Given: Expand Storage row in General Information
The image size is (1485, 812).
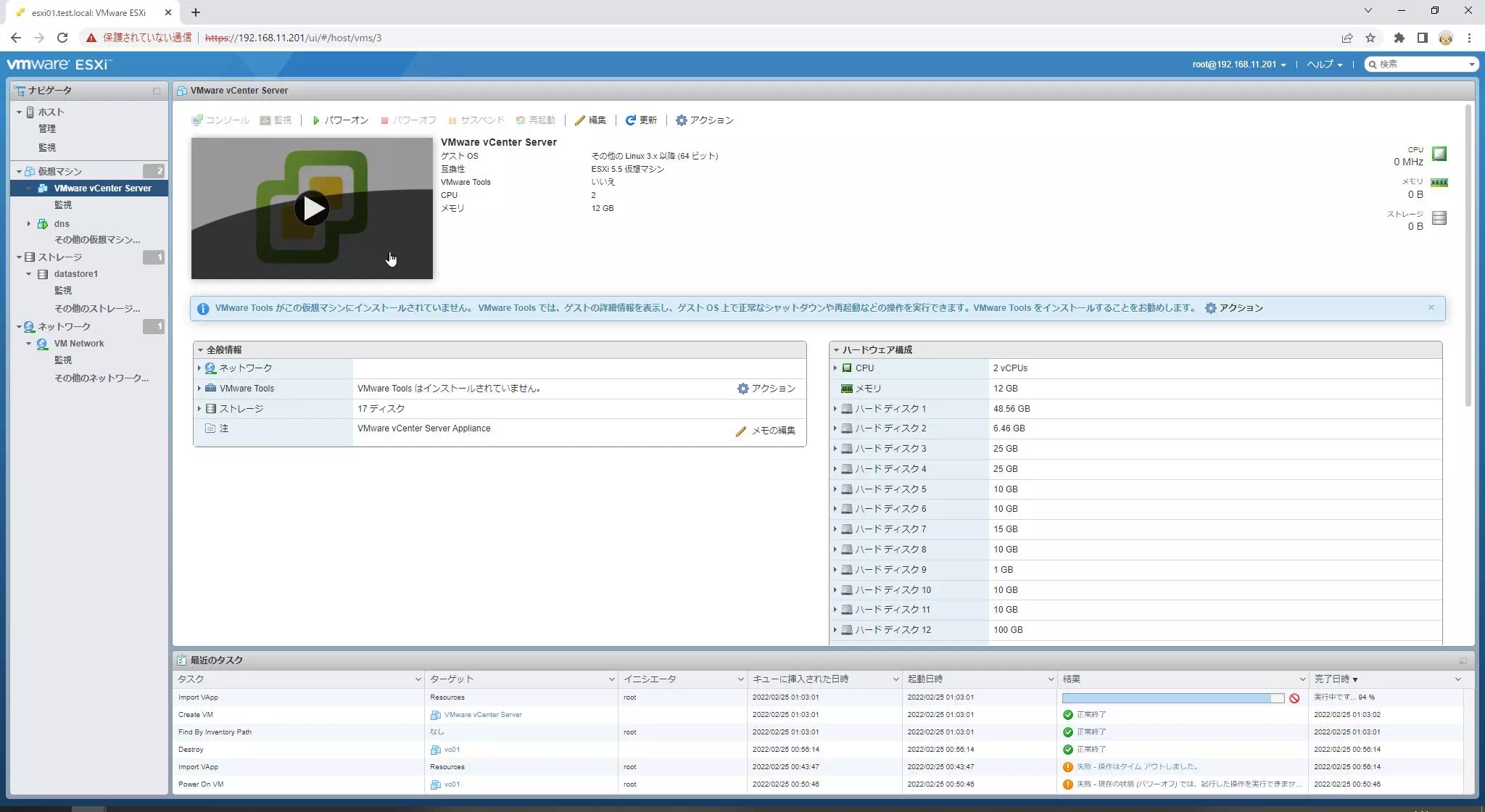Looking at the screenshot, I should pyautogui.click(x=199, y=409).
